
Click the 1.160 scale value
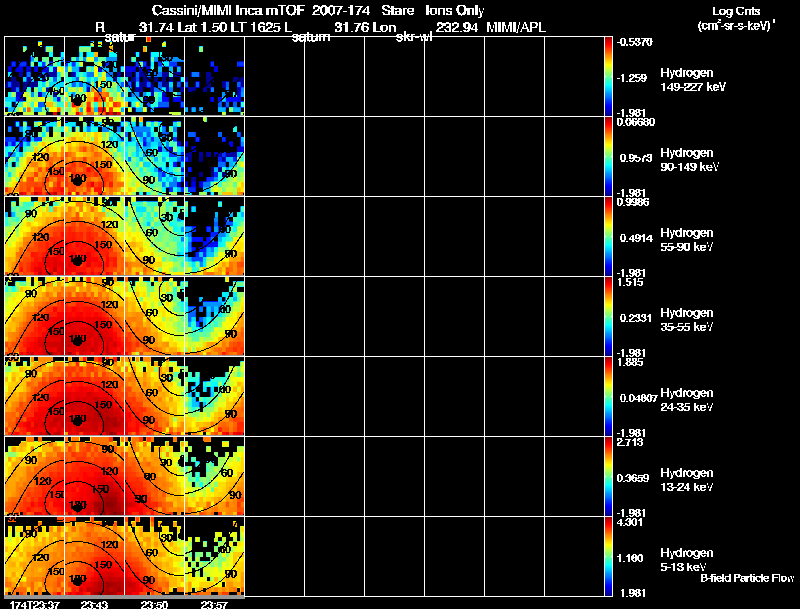pos(630,559)
